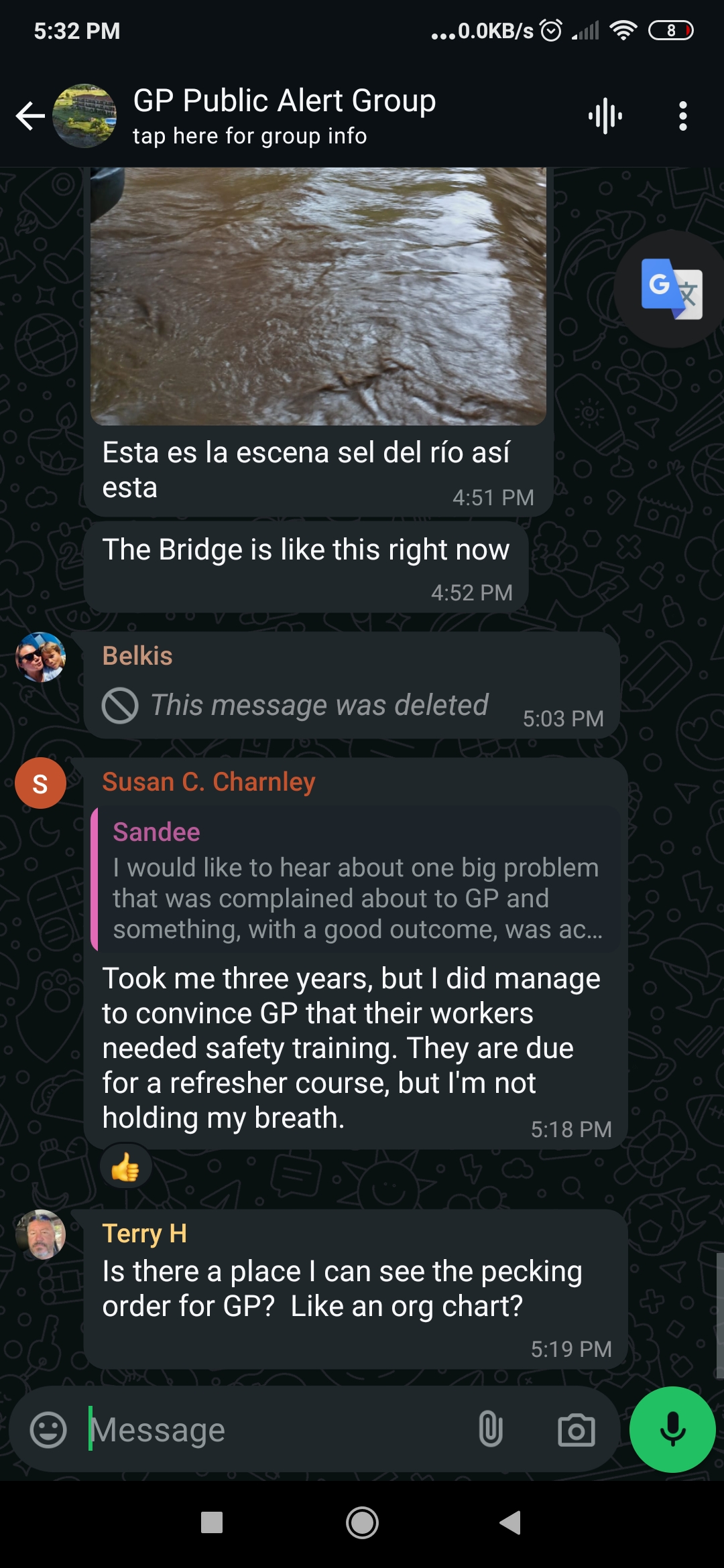Type in the Message input field

[275, 1430]
